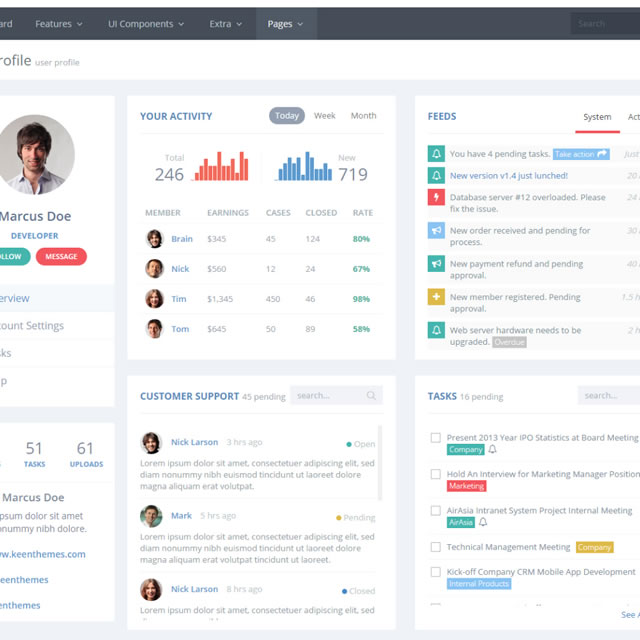Screen dimensions: 640x640
Task: Click the red Total bar chart
Action: click(221, 166)
